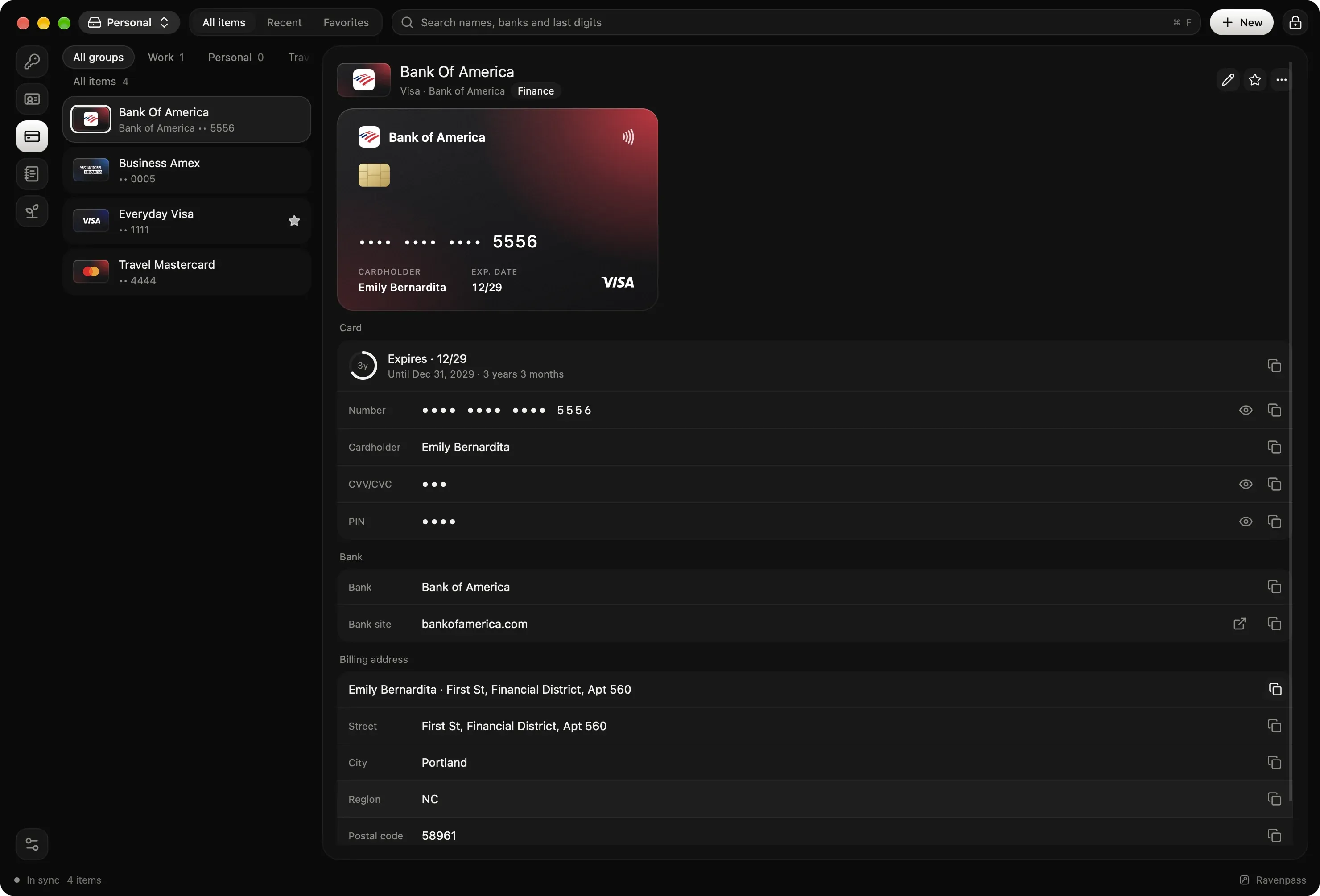Open the secure notes sidebar section
Image resolution: width=1320 pixels, height=896 pixels.
32,174
